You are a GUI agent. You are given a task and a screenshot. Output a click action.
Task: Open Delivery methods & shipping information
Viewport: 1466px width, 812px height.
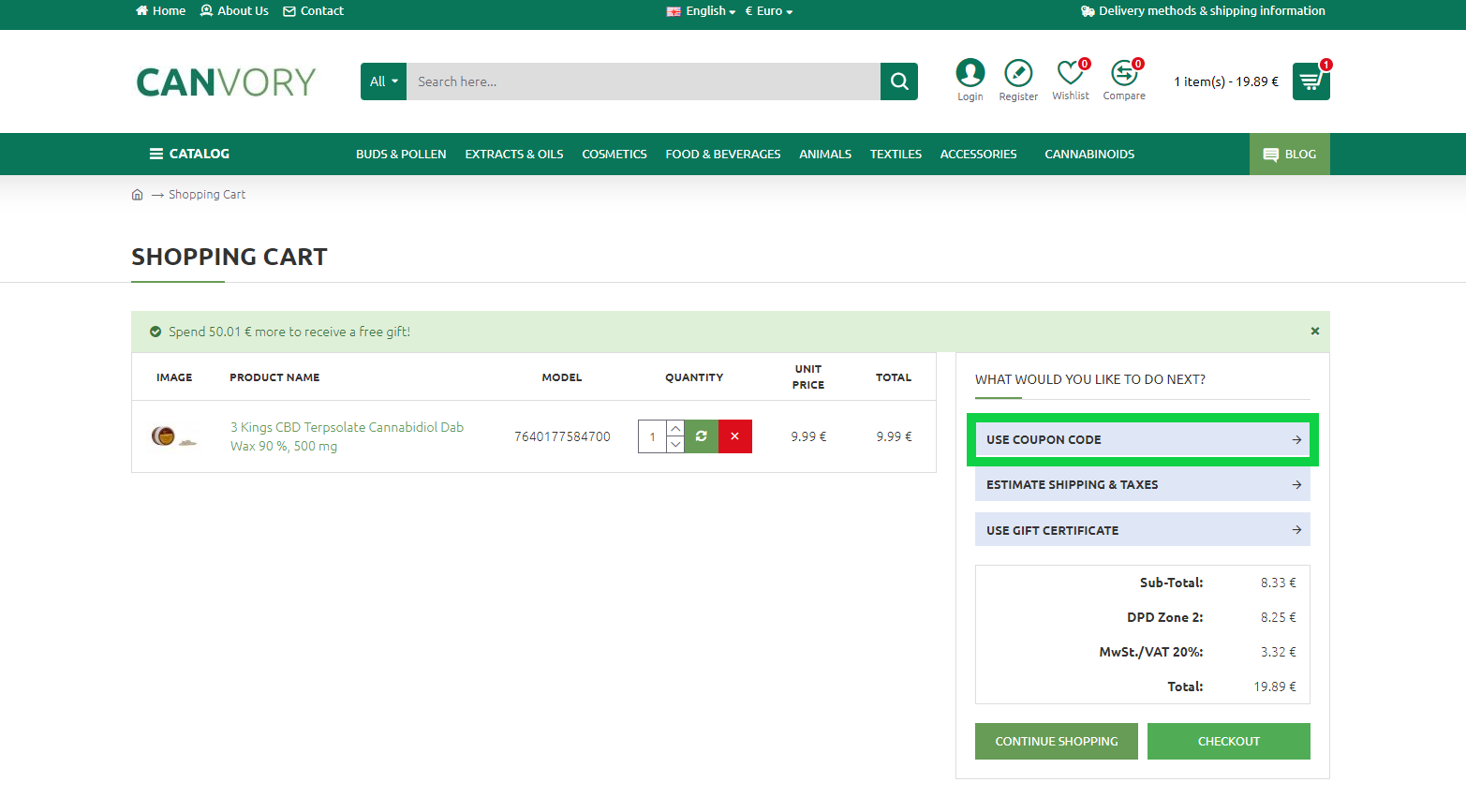(1203, 11)
